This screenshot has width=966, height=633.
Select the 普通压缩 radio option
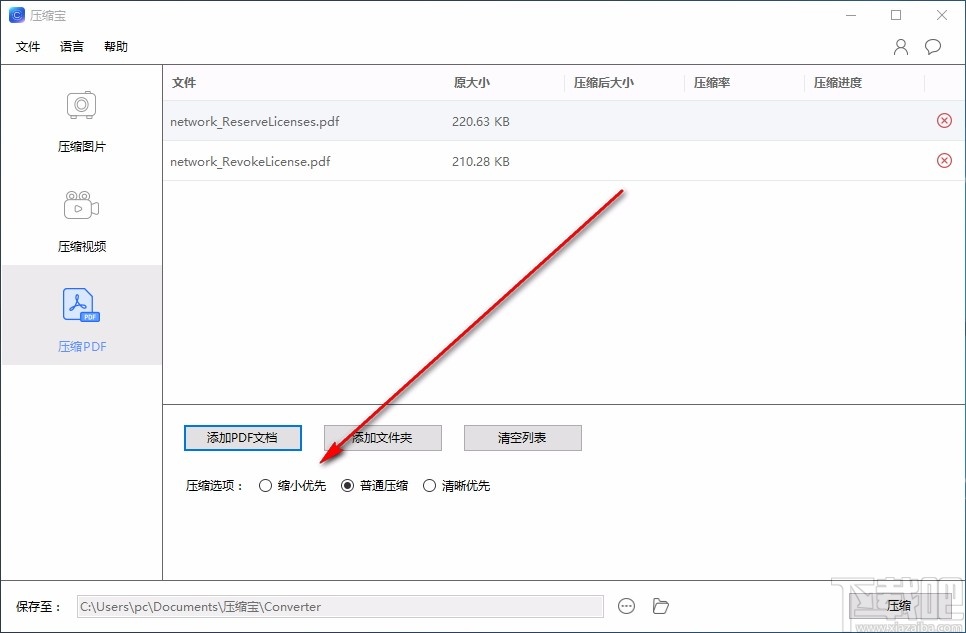pos(375,486)
